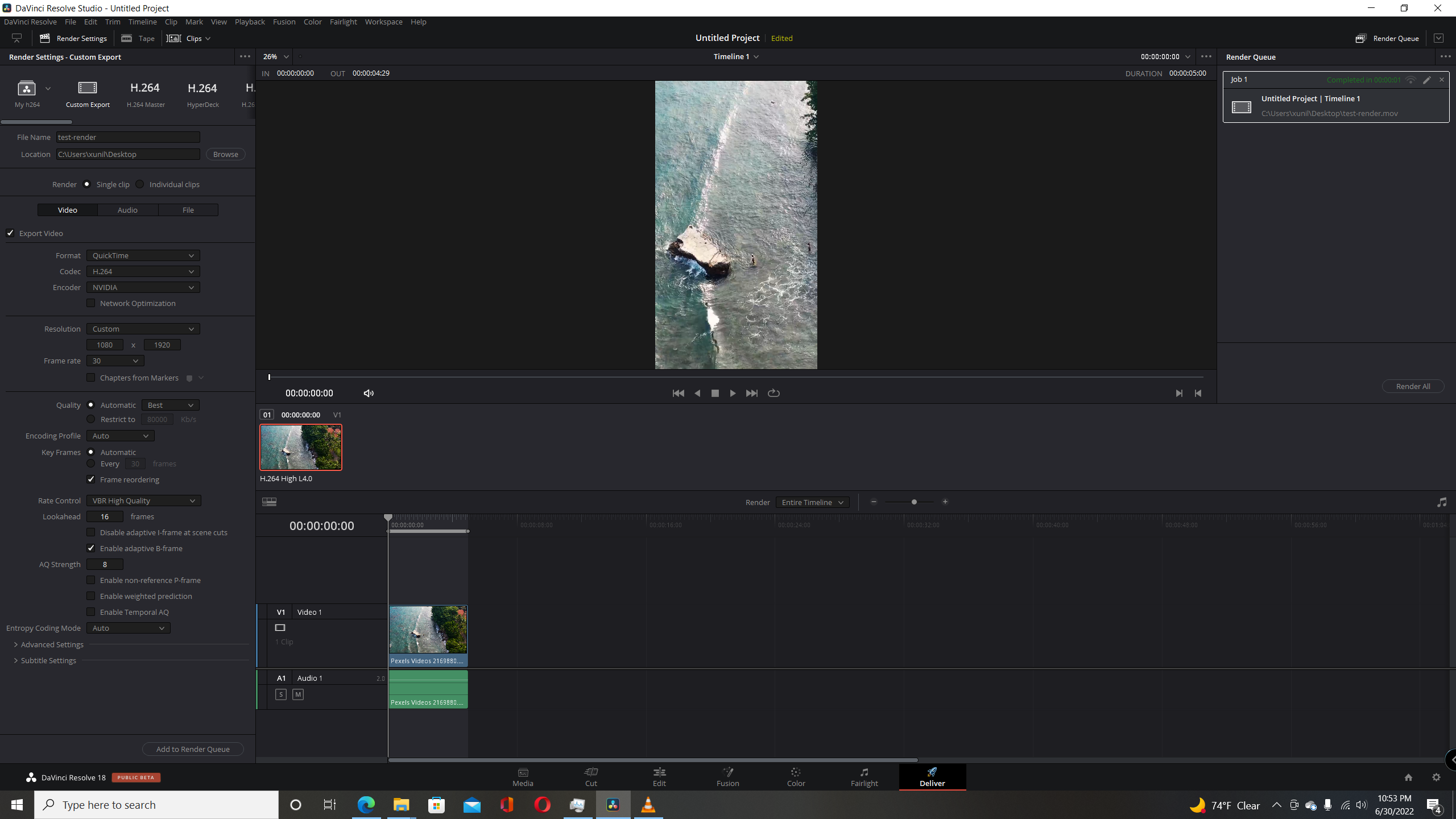Select the H.264 Master preset
Image resolution: width=1456 pixels, height=819 pixels.
(146, 94)
